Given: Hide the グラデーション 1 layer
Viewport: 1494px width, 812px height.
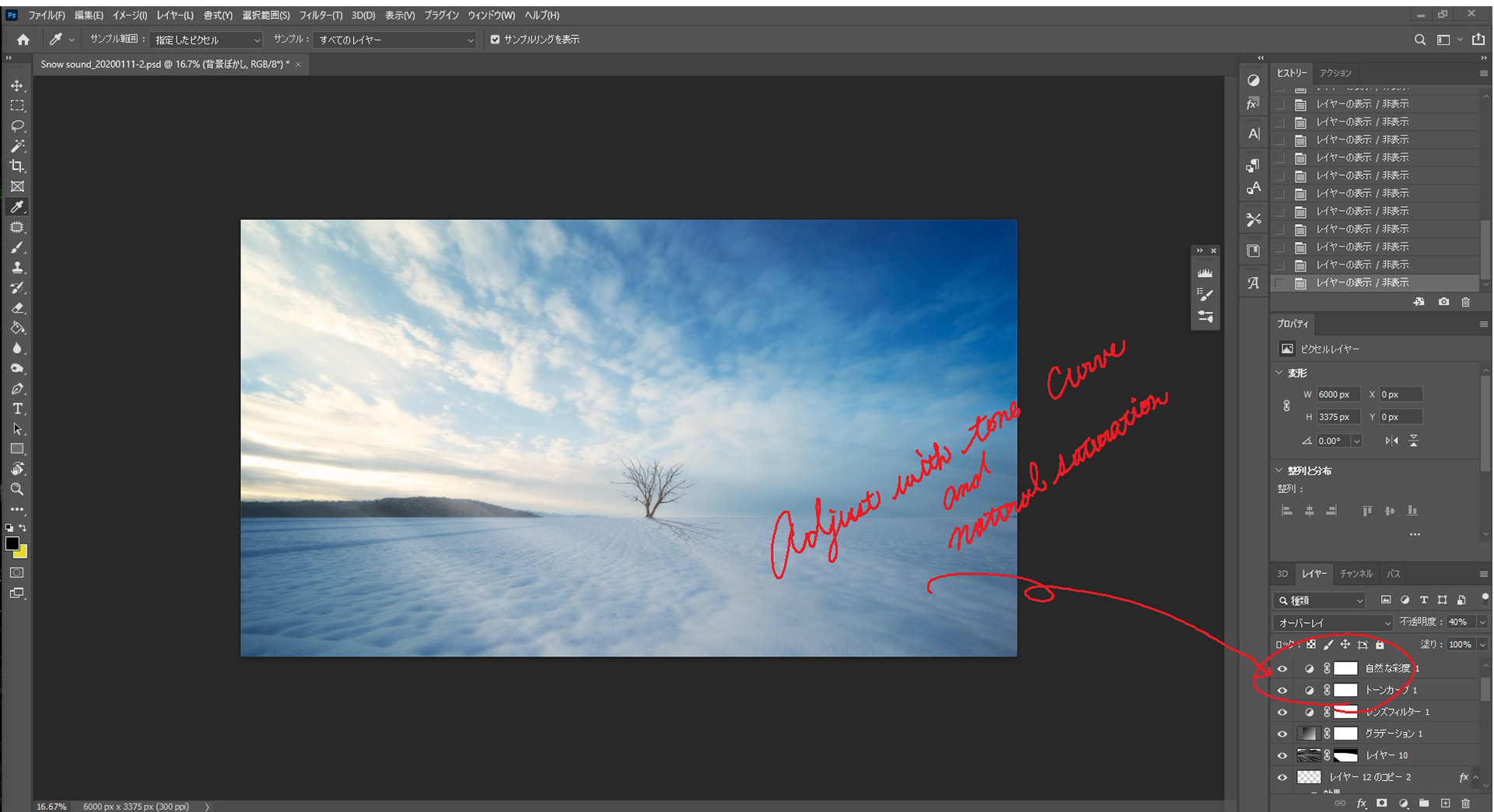Looking at the screenshot, I should [x=1282, y=733].
